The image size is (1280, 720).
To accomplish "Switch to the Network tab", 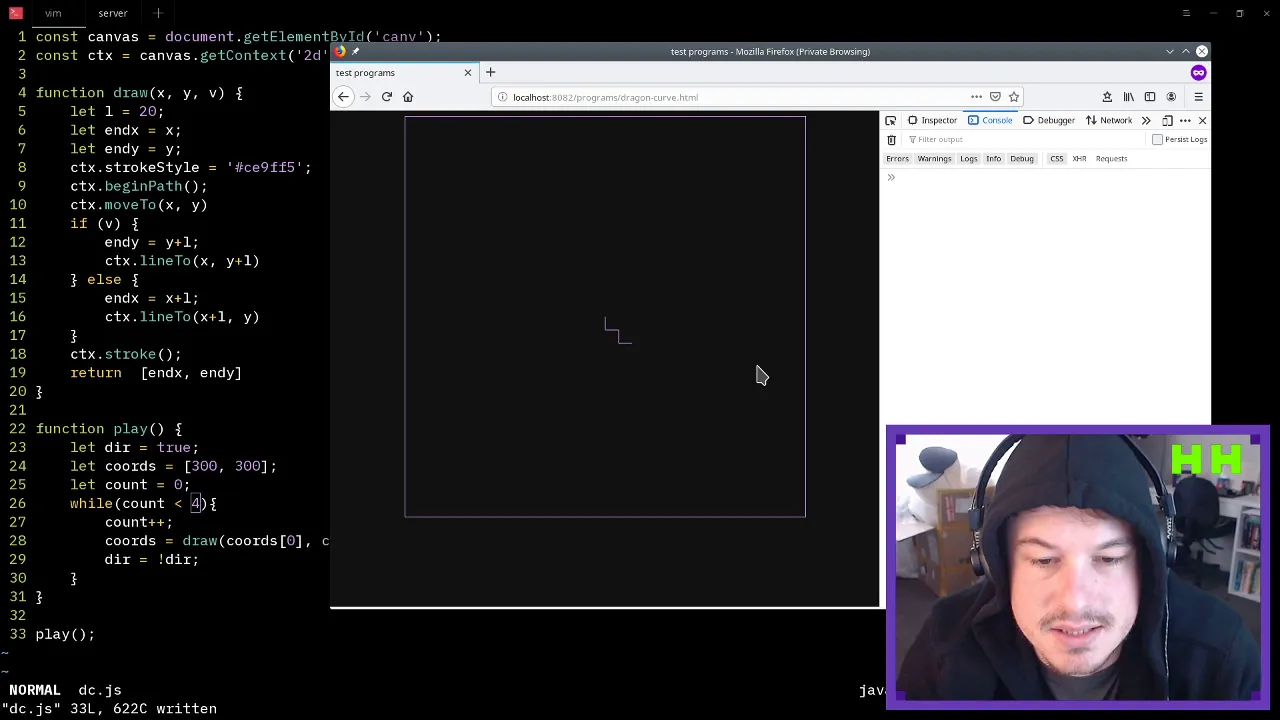I will pos(1109,120).
